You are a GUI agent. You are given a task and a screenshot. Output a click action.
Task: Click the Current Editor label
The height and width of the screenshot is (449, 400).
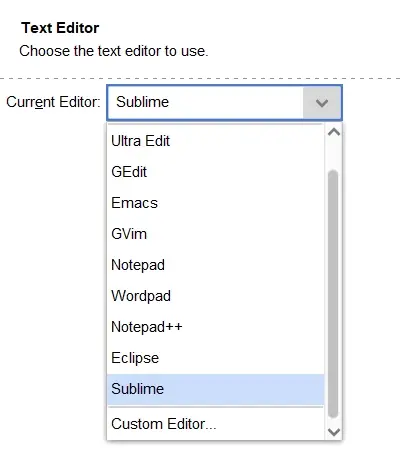[53, 102]
